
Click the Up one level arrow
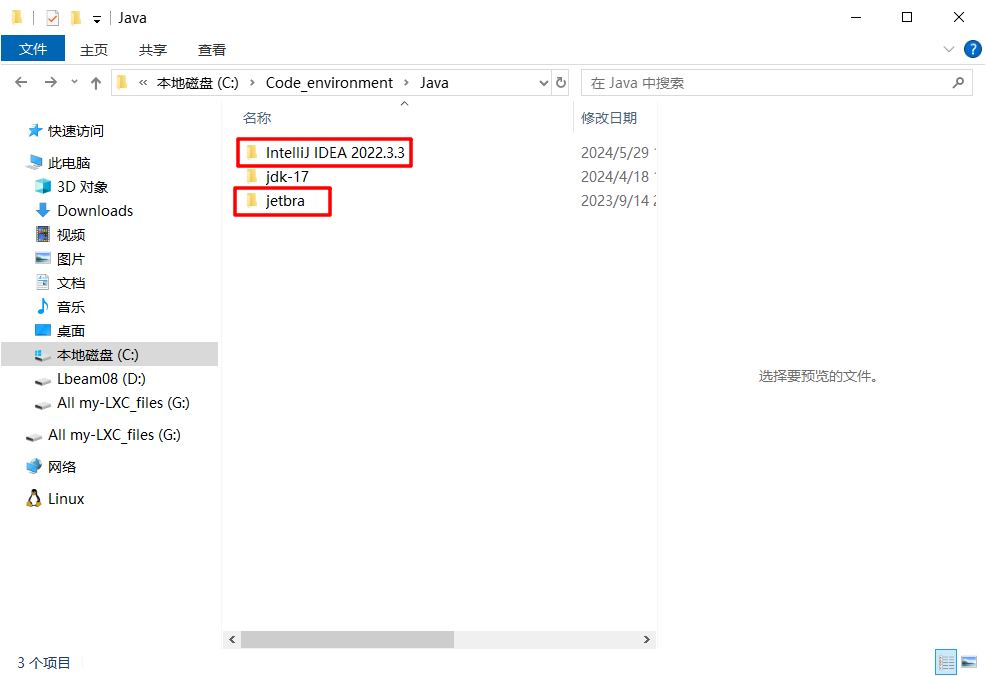pos(96,83)
